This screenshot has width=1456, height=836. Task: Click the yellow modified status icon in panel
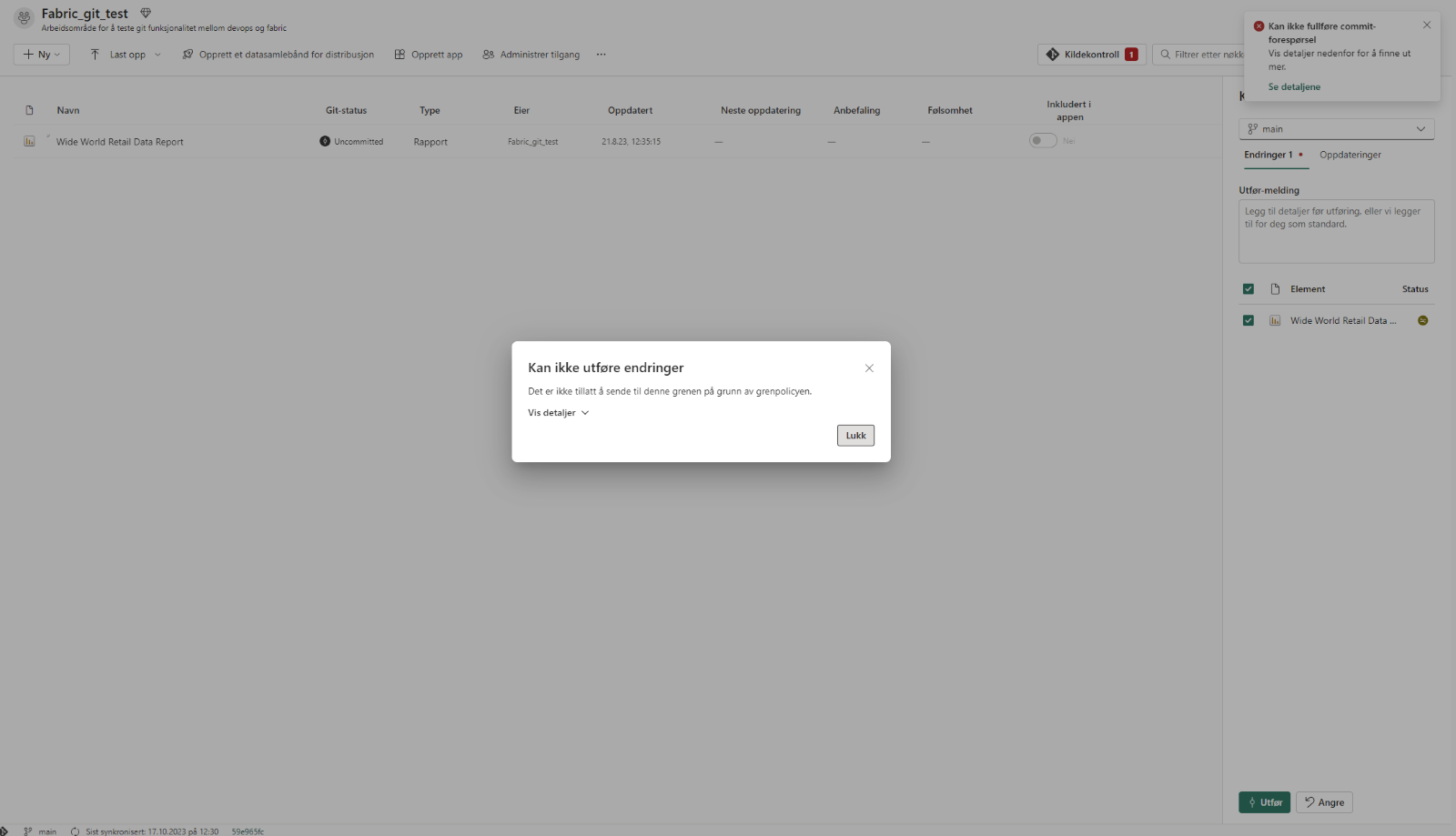coord(1422,320)
